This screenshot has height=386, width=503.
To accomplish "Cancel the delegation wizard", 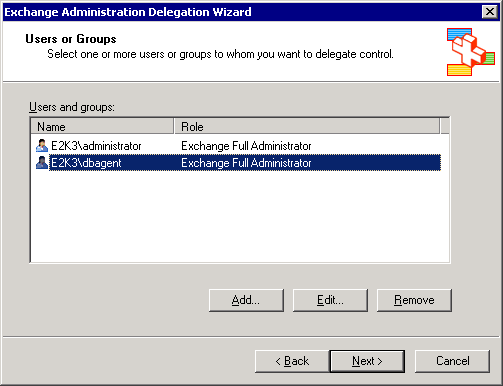I will tap(452, 361).
